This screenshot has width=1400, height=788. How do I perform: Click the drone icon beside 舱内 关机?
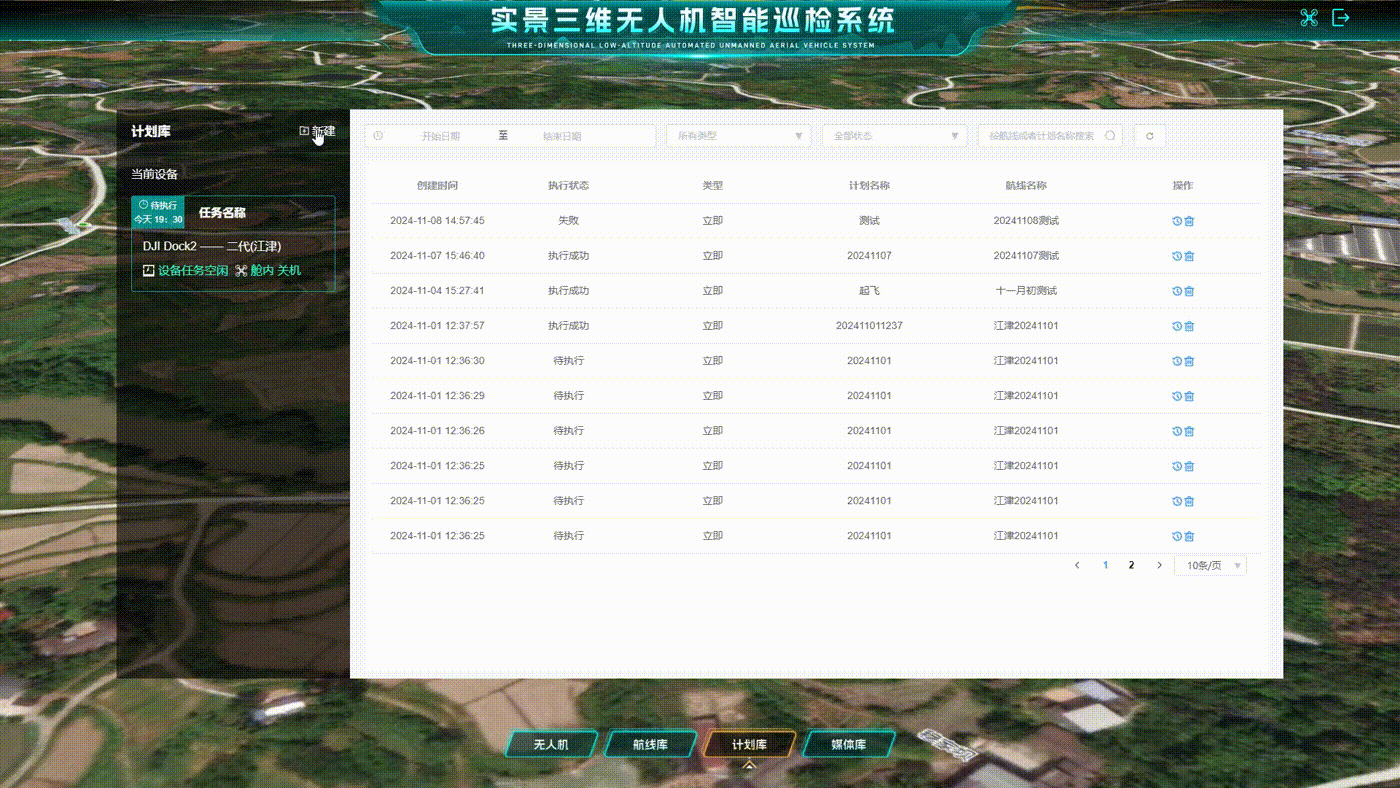pos(241,271)
